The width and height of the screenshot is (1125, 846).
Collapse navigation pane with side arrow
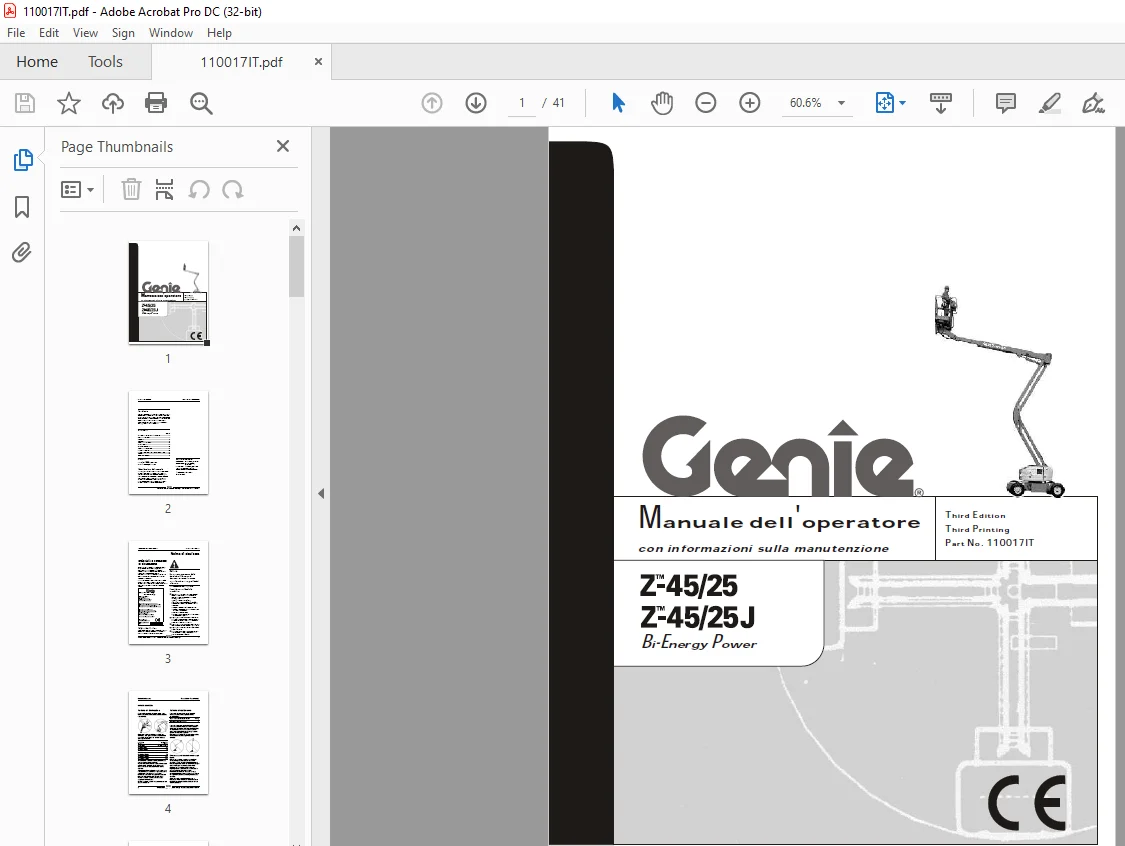coord(321,494)
